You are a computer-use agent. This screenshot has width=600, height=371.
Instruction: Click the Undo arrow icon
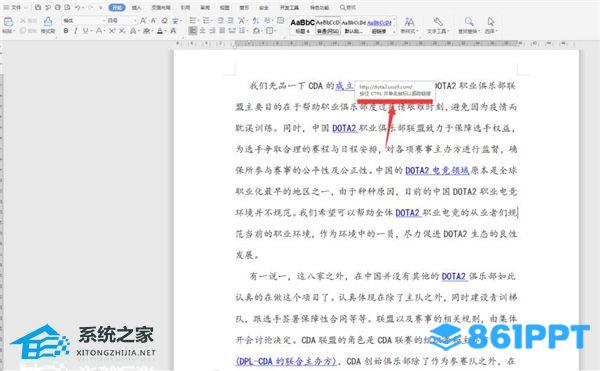78,7
